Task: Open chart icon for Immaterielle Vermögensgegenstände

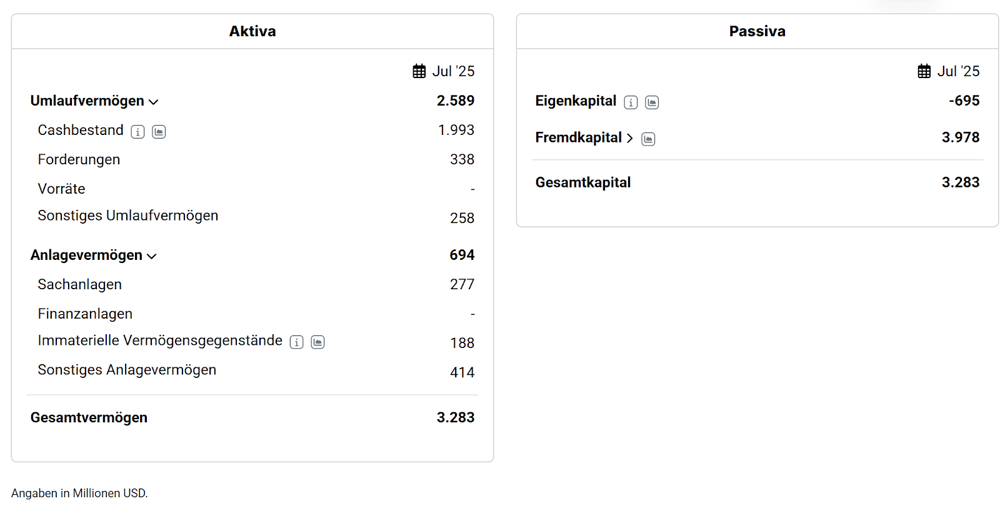Action: pos(318,342)
